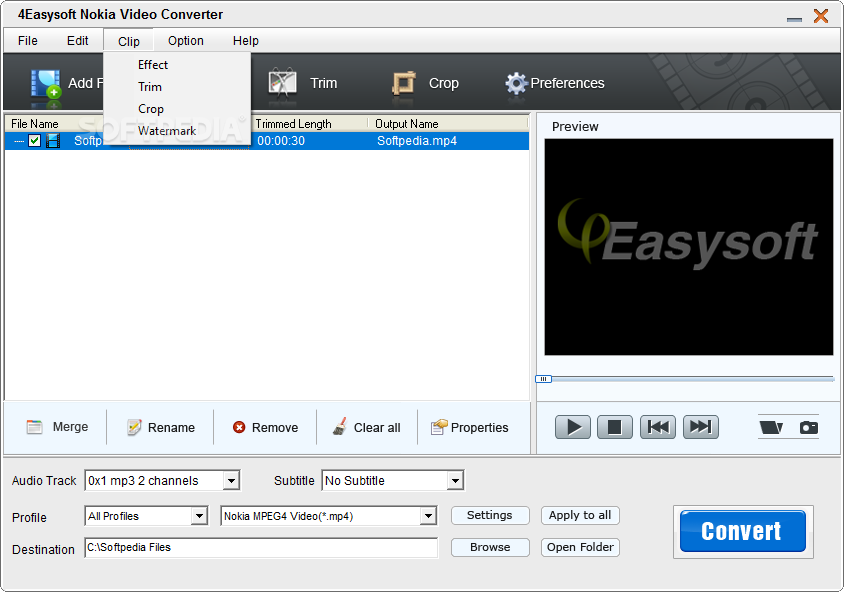Screen dimensions: 844x592
Task: Open the File menu
Action: point(28,41)
